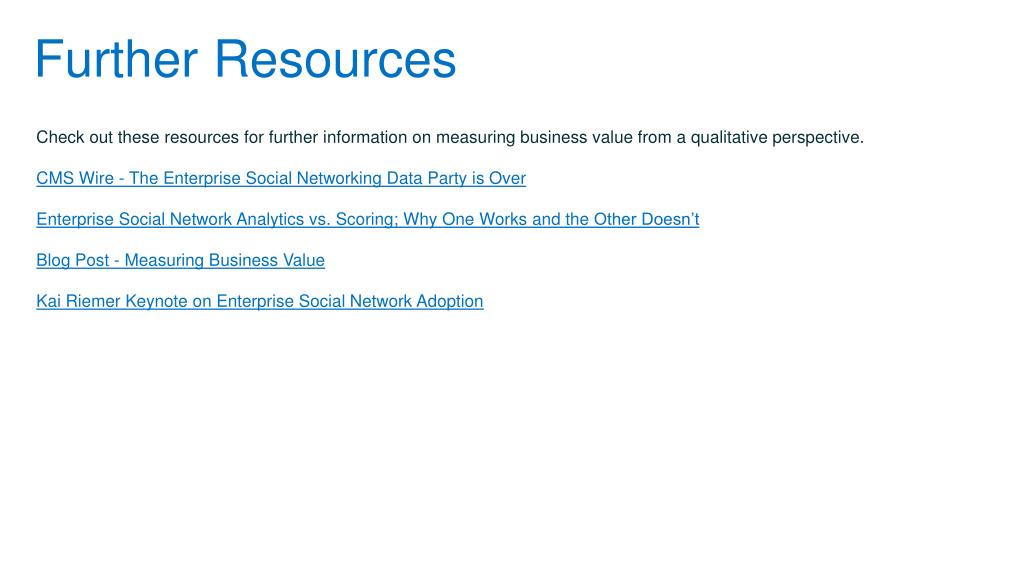Open the Kai Riemer Keynote link
This screenshot has height=576, width=1024.
coord(260,302)
